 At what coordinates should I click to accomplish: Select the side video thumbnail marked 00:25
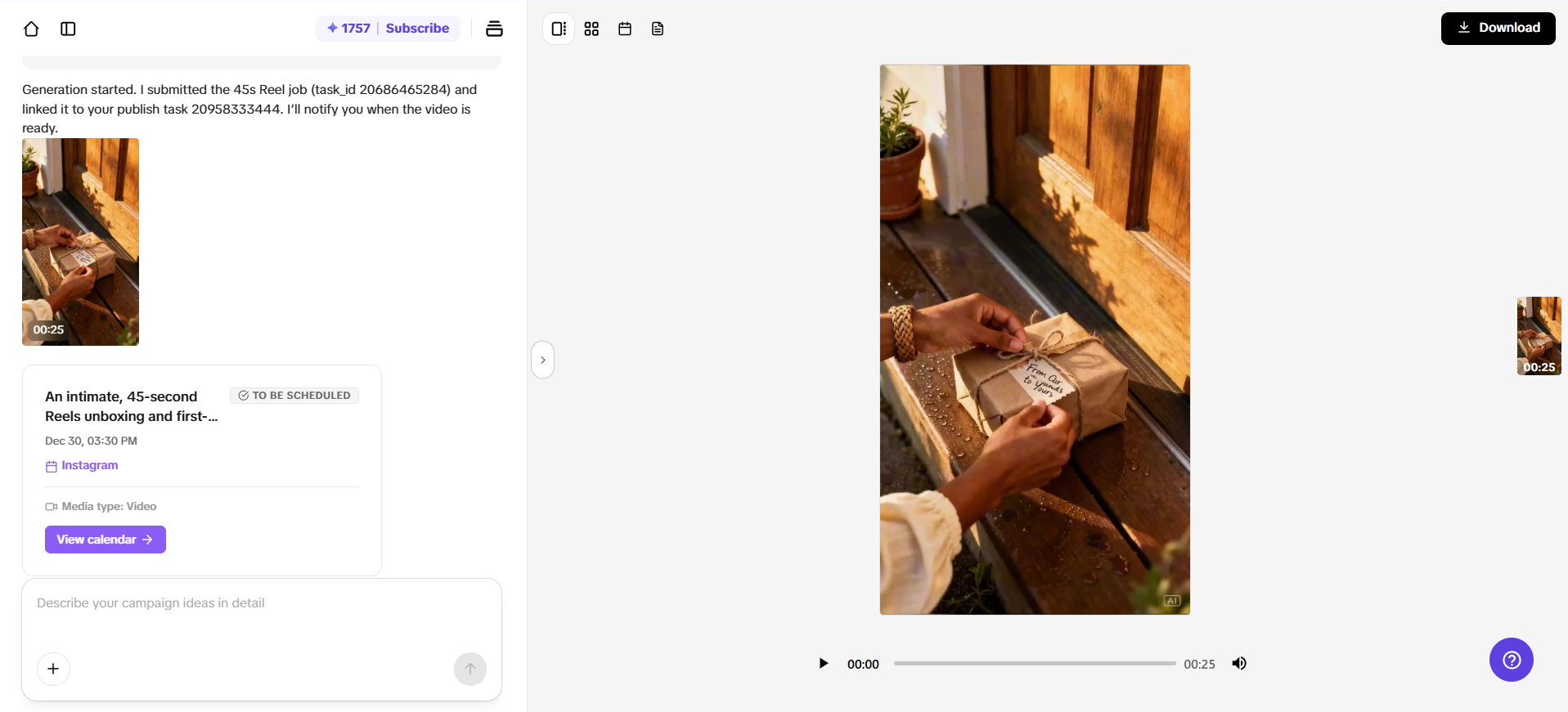tap(1539, 336)
